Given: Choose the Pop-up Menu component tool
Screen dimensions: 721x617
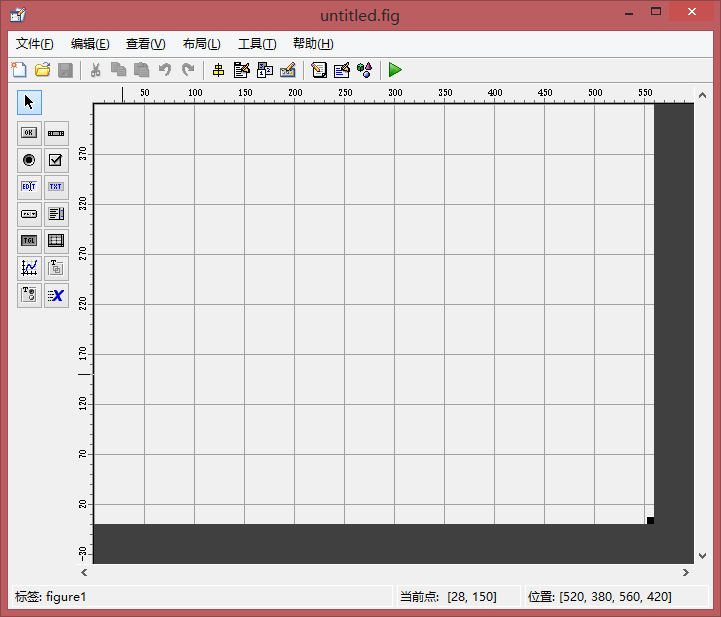Looking at the screenshot, I should (x=29, y=213).
